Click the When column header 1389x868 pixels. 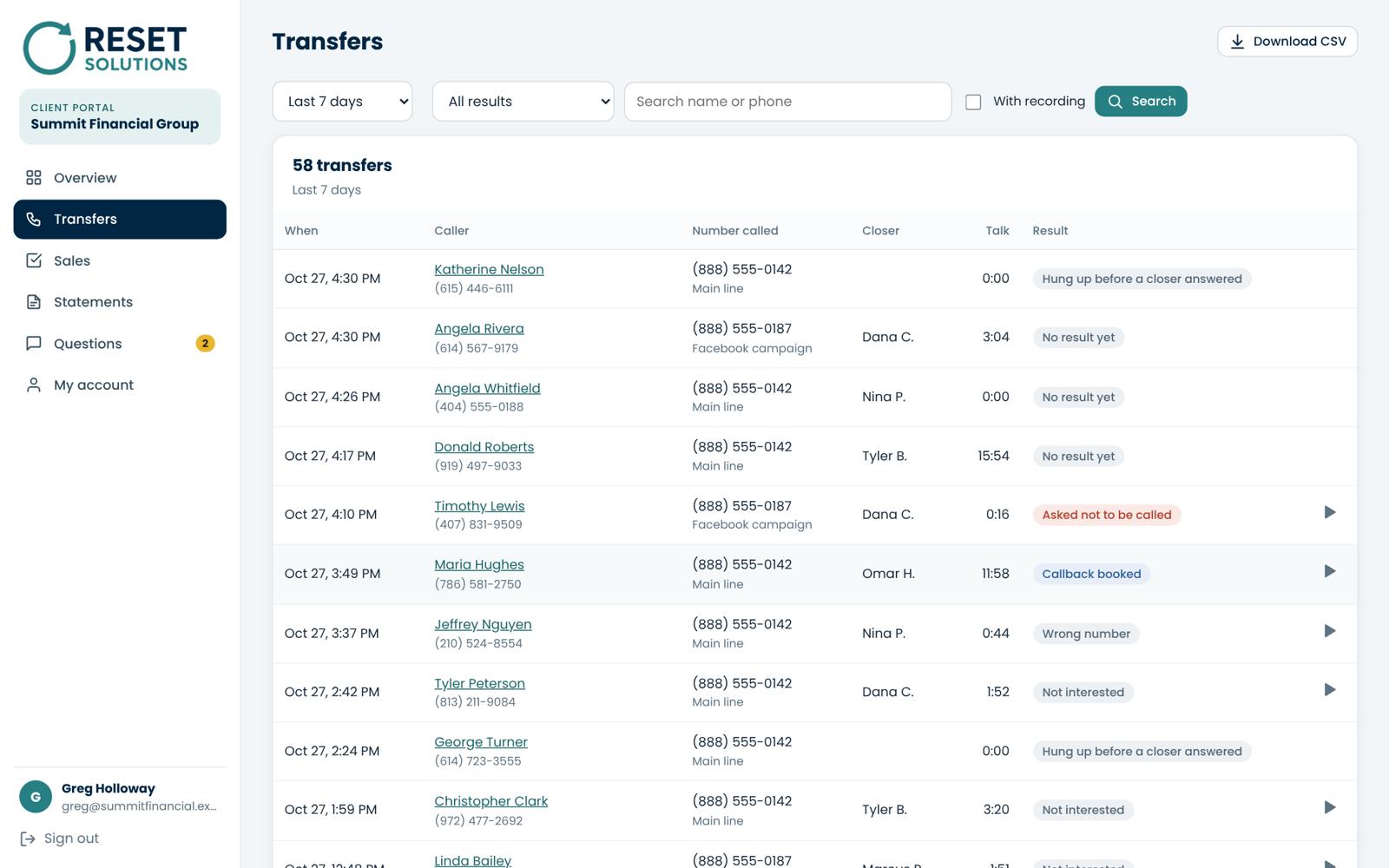301,231
